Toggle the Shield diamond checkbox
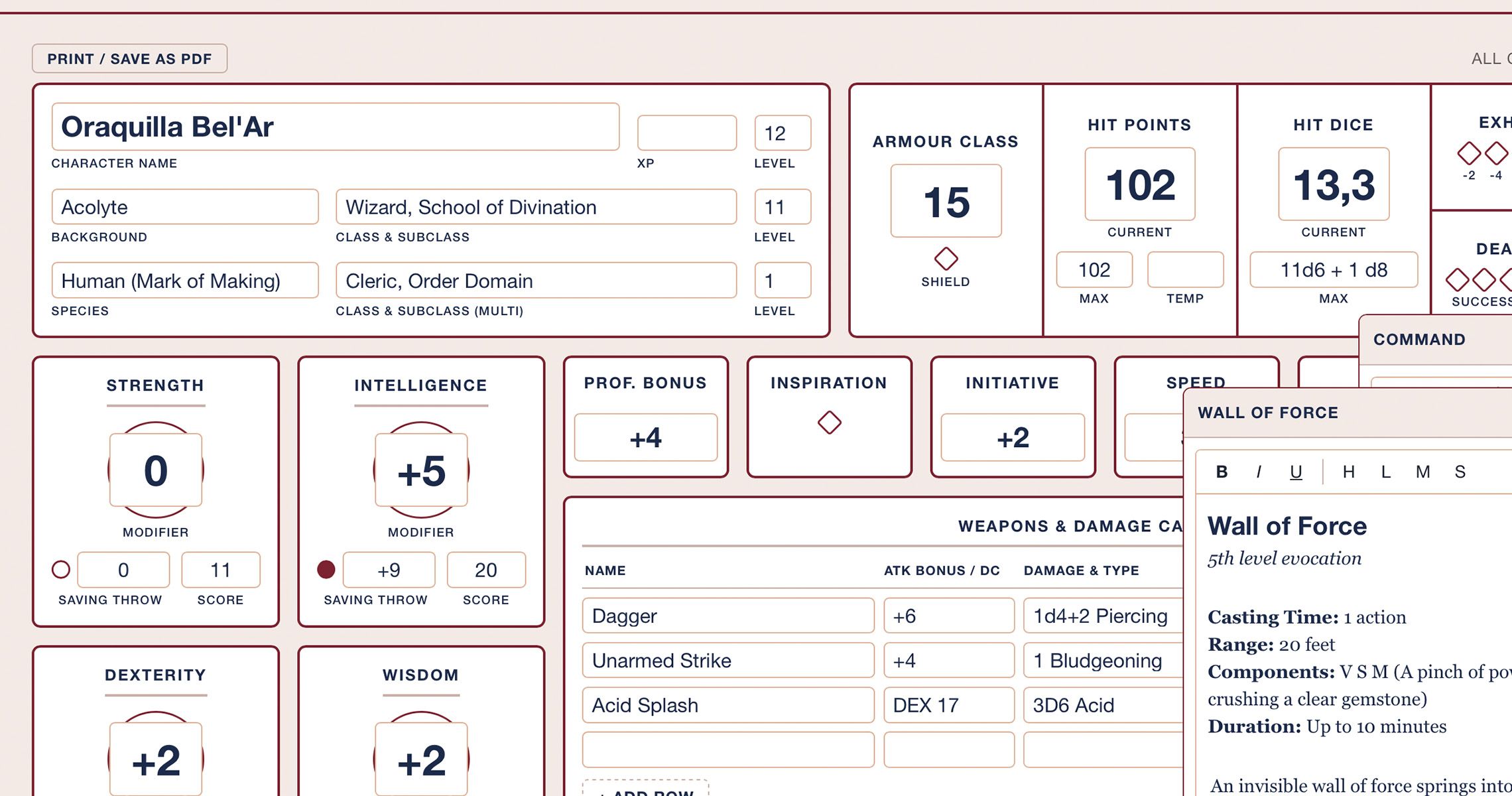Image resolution: width=1512 pixels, height=796 pixels. point(946,259)
